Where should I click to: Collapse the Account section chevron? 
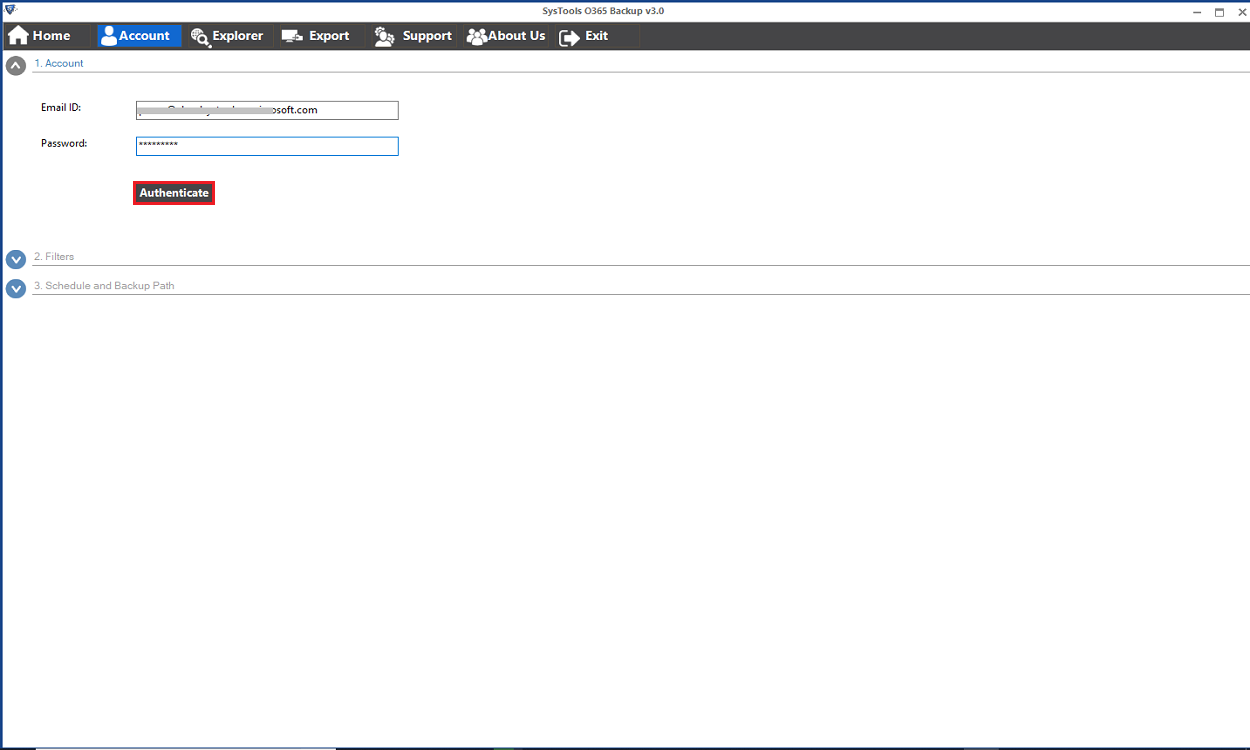pos(16,66)
